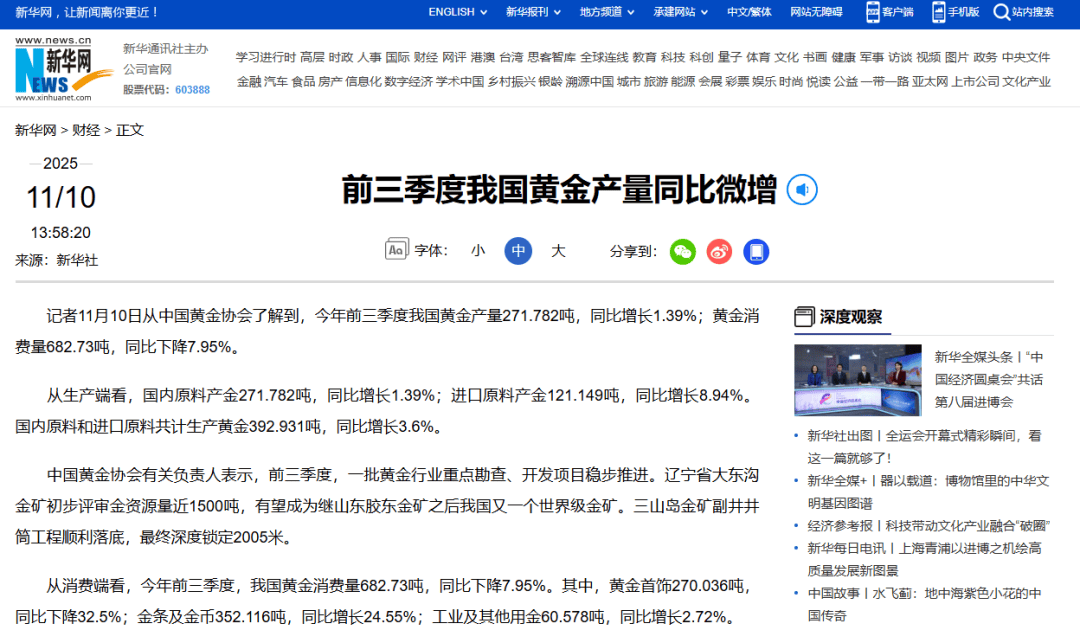
Task: Open the 时尚 channel
Action: pyautogui.click(x=791, y=82)
